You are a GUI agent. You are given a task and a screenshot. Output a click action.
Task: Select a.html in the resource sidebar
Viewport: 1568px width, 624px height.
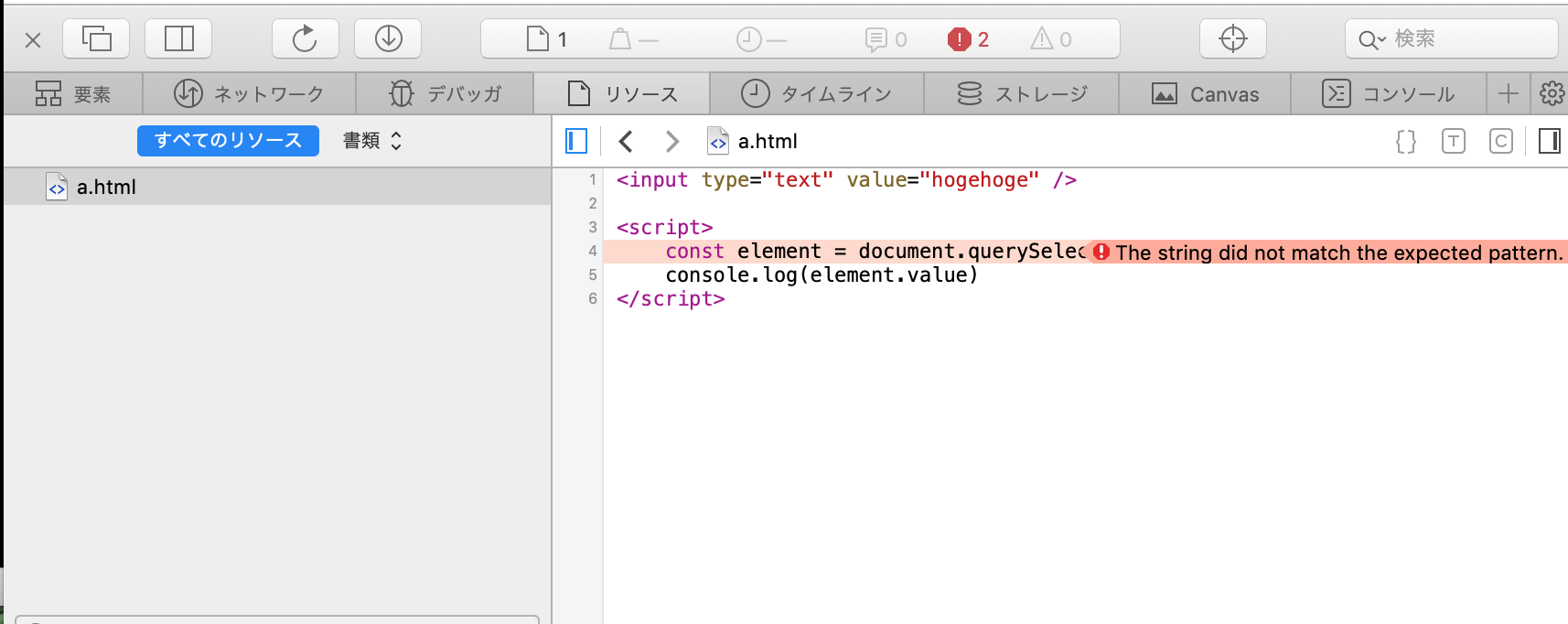pyautogui.click(x=277, y=187)
